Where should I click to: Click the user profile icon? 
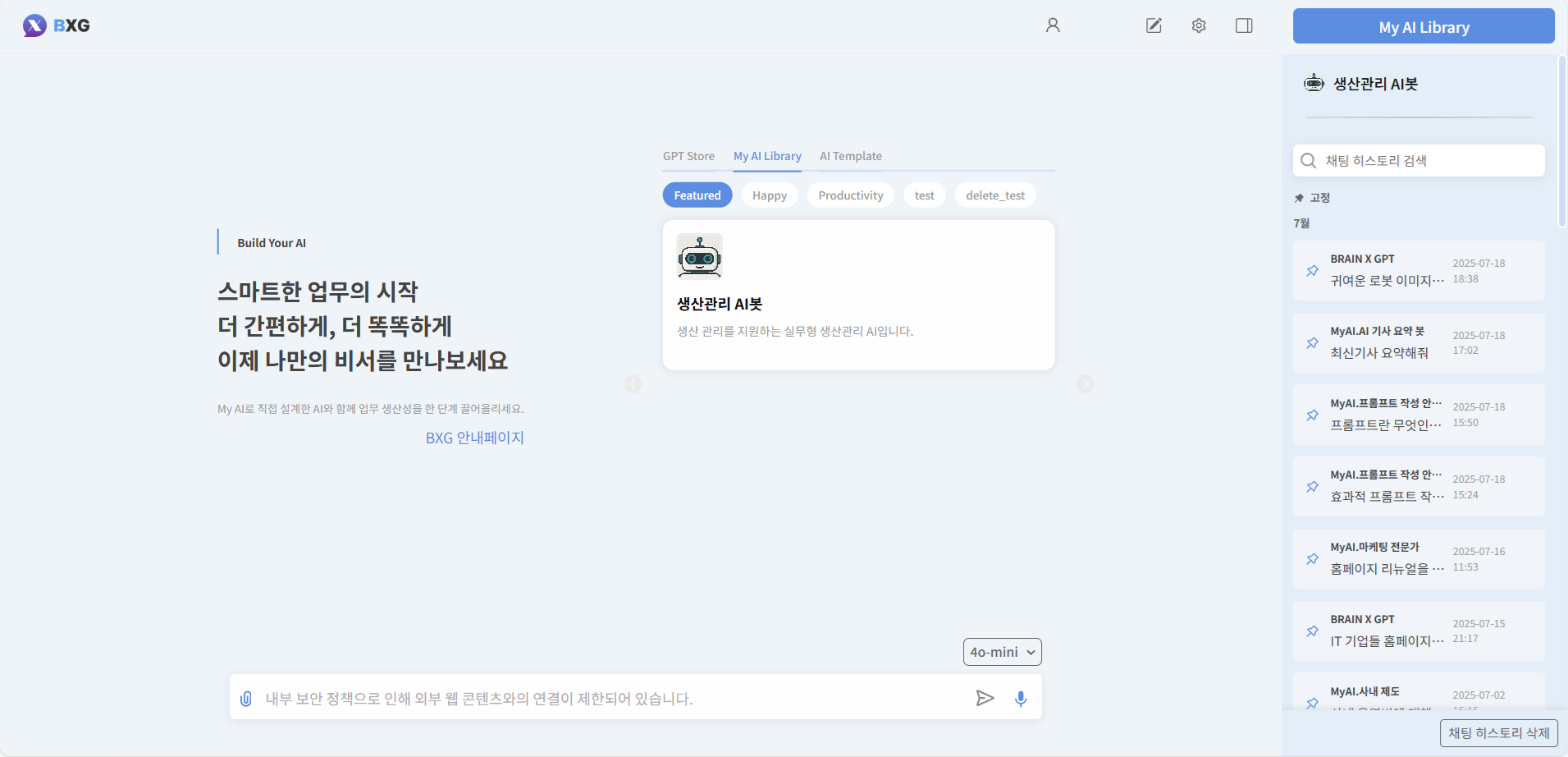pos(1053,25)
